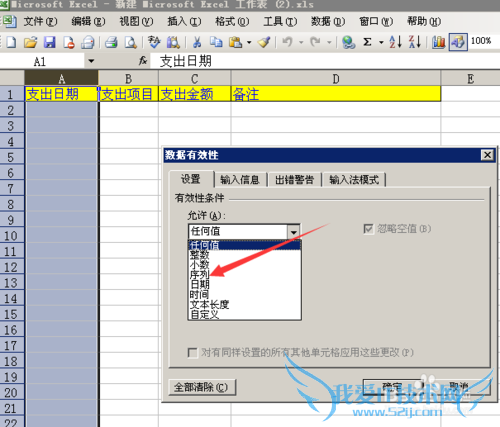Open Print Preview magnifier icon
The image size is (500, 427).
pos(130,42)
